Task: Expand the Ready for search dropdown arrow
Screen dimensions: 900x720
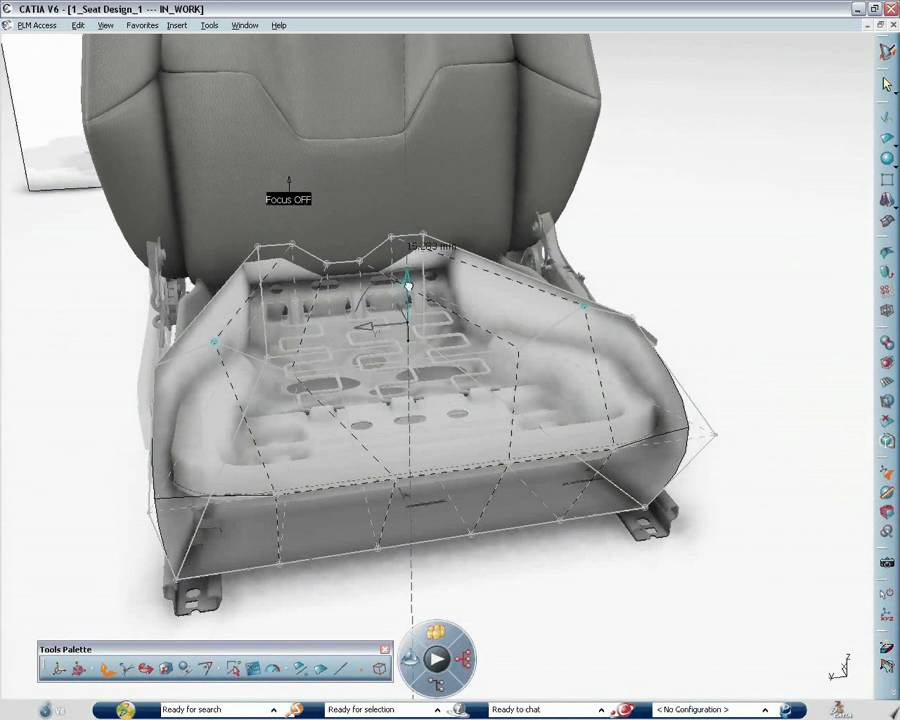Action: click(x=273, y=710)
